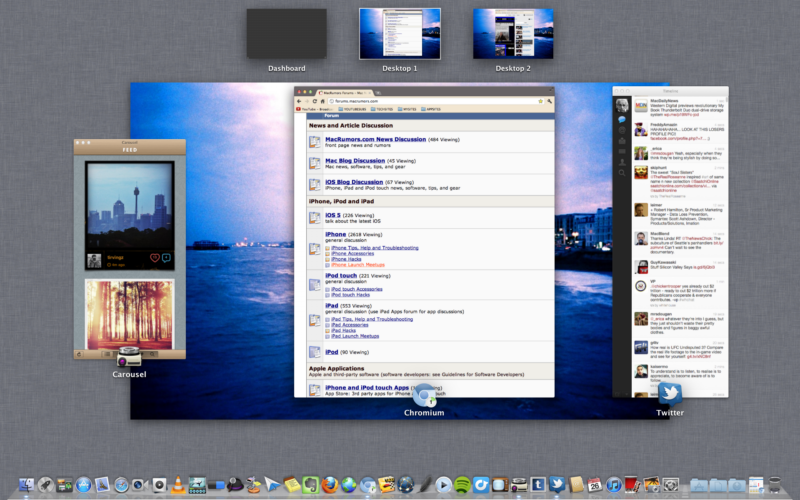Open Address Book icon in Dock
Image resolution: width=800 pixels, height=500 pixels.
click(576, 485)
